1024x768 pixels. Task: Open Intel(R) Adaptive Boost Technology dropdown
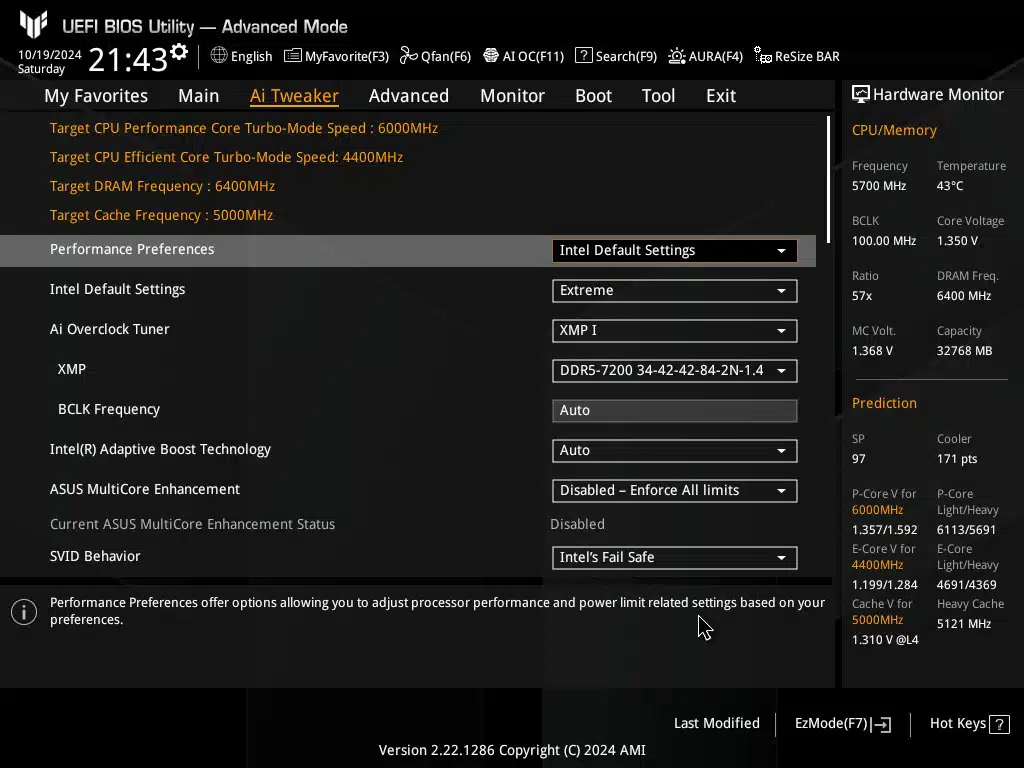click(x=675, y=451)
